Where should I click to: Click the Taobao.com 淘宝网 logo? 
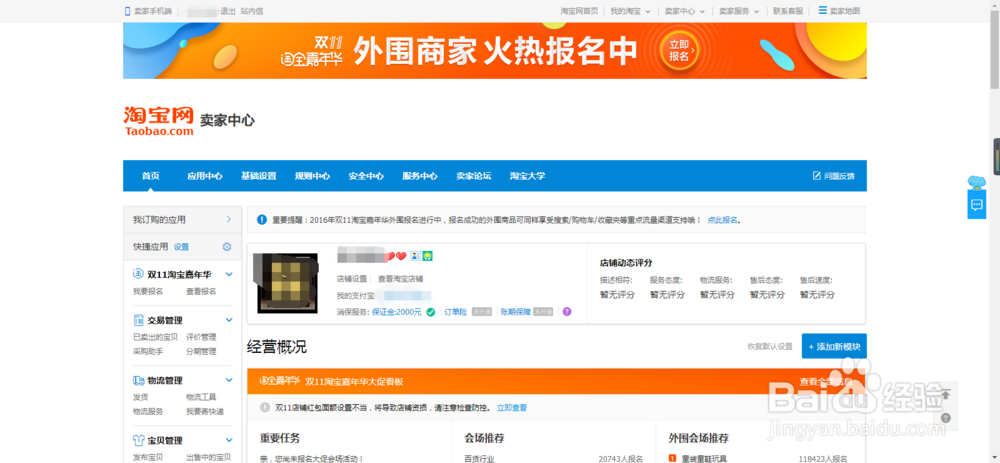point(159,121)
